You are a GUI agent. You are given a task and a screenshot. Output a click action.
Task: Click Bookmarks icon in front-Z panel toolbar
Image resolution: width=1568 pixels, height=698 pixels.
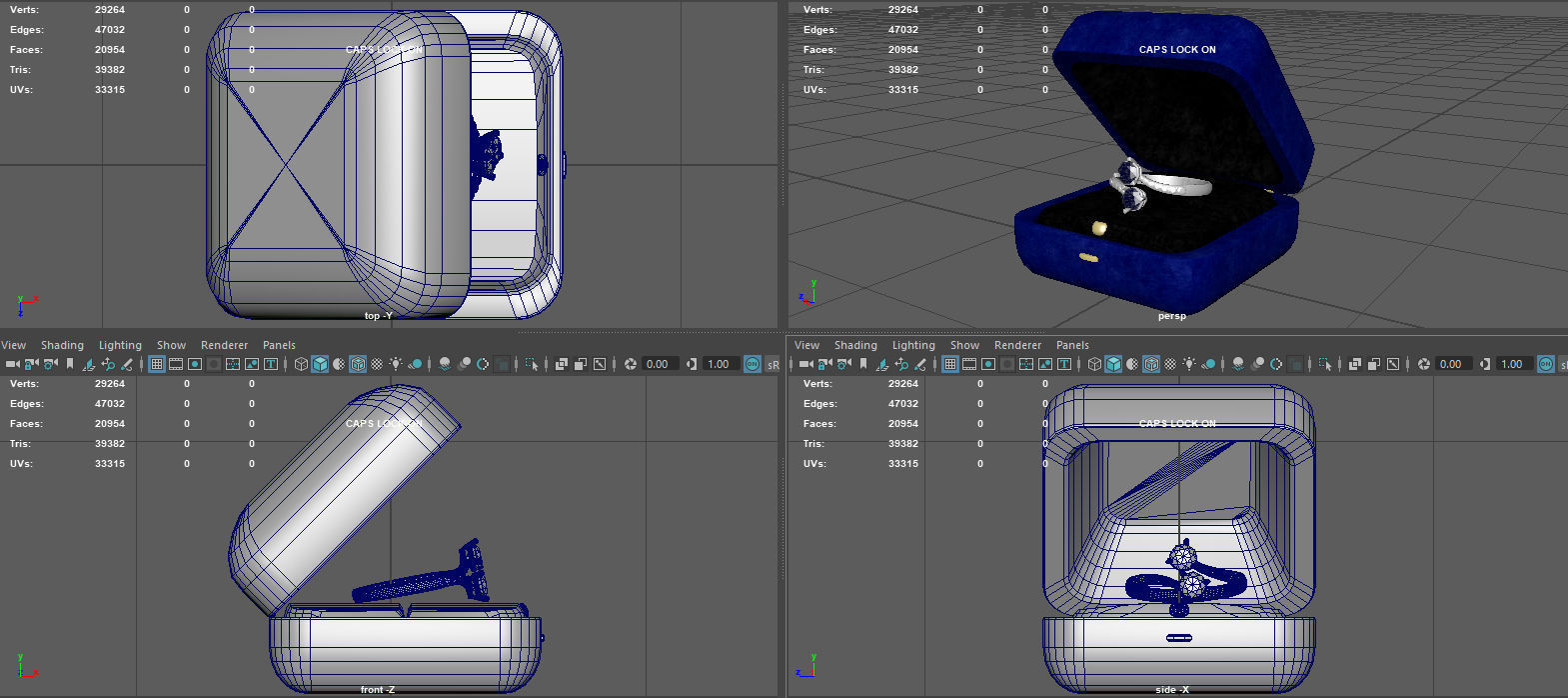coord(70,364)
